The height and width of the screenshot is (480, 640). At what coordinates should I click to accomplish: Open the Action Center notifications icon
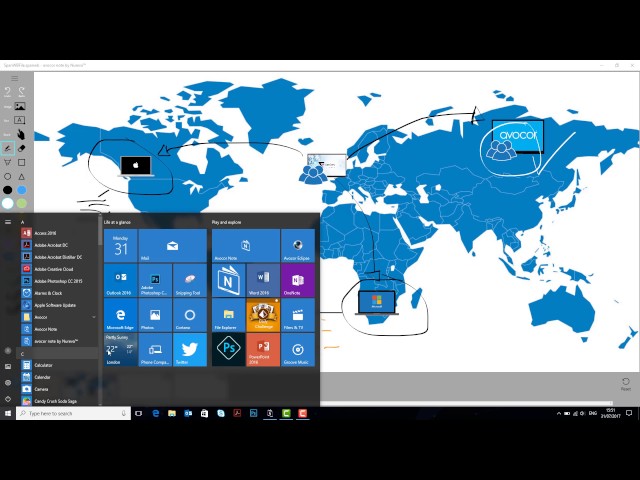point(629,413)
